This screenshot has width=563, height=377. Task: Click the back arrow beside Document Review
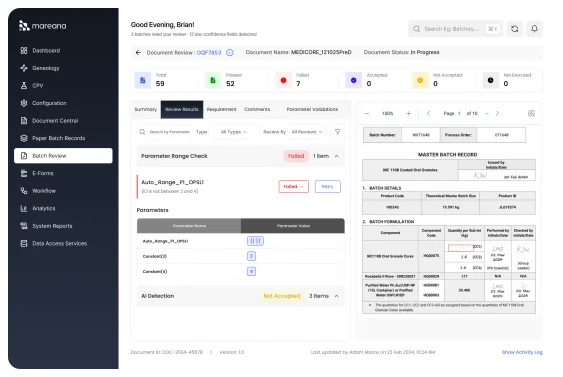pyautogui.click(x=138, y=52)
